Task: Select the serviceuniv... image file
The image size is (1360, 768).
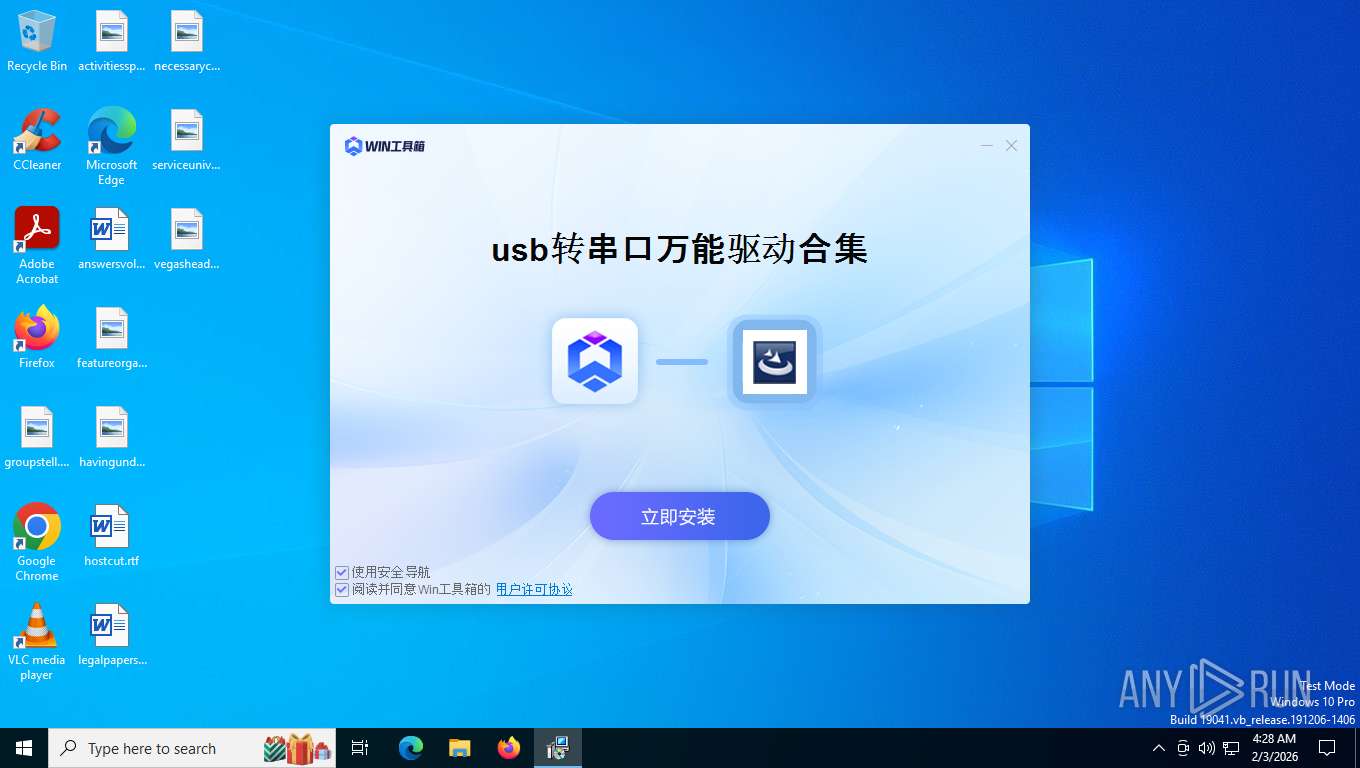Action: click(x=187, y=141)
